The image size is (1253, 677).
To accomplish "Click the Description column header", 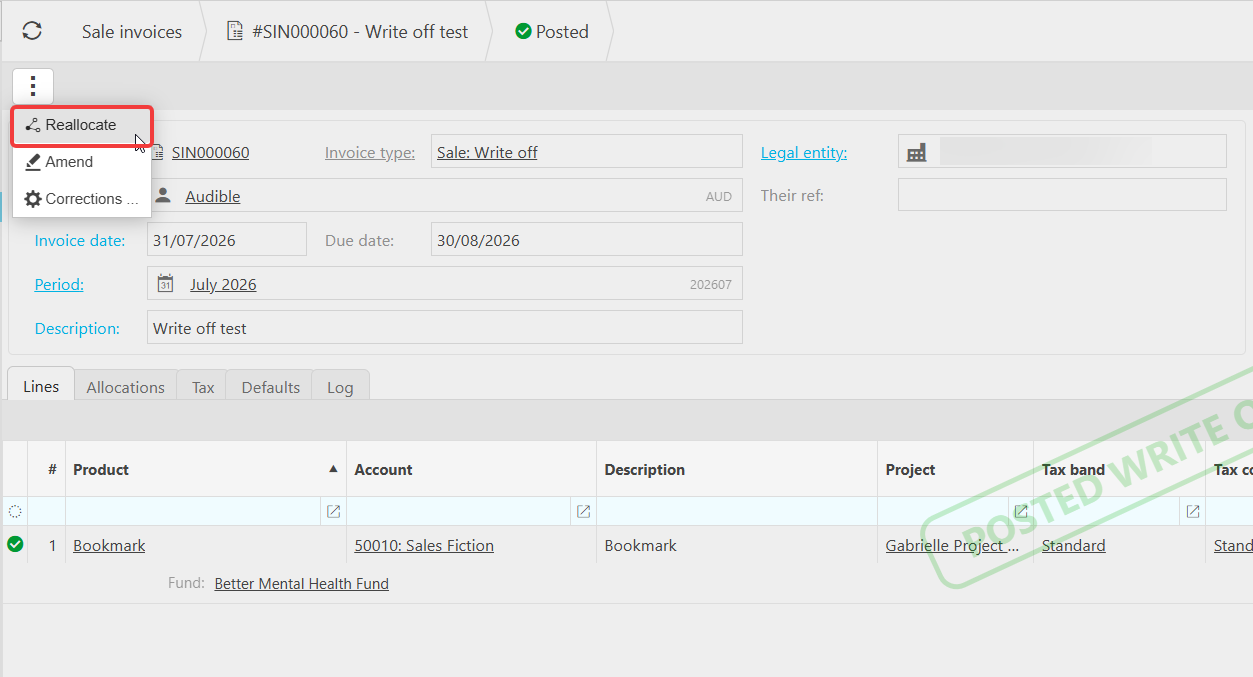I will pyautogui.click(x=737, y=469).
